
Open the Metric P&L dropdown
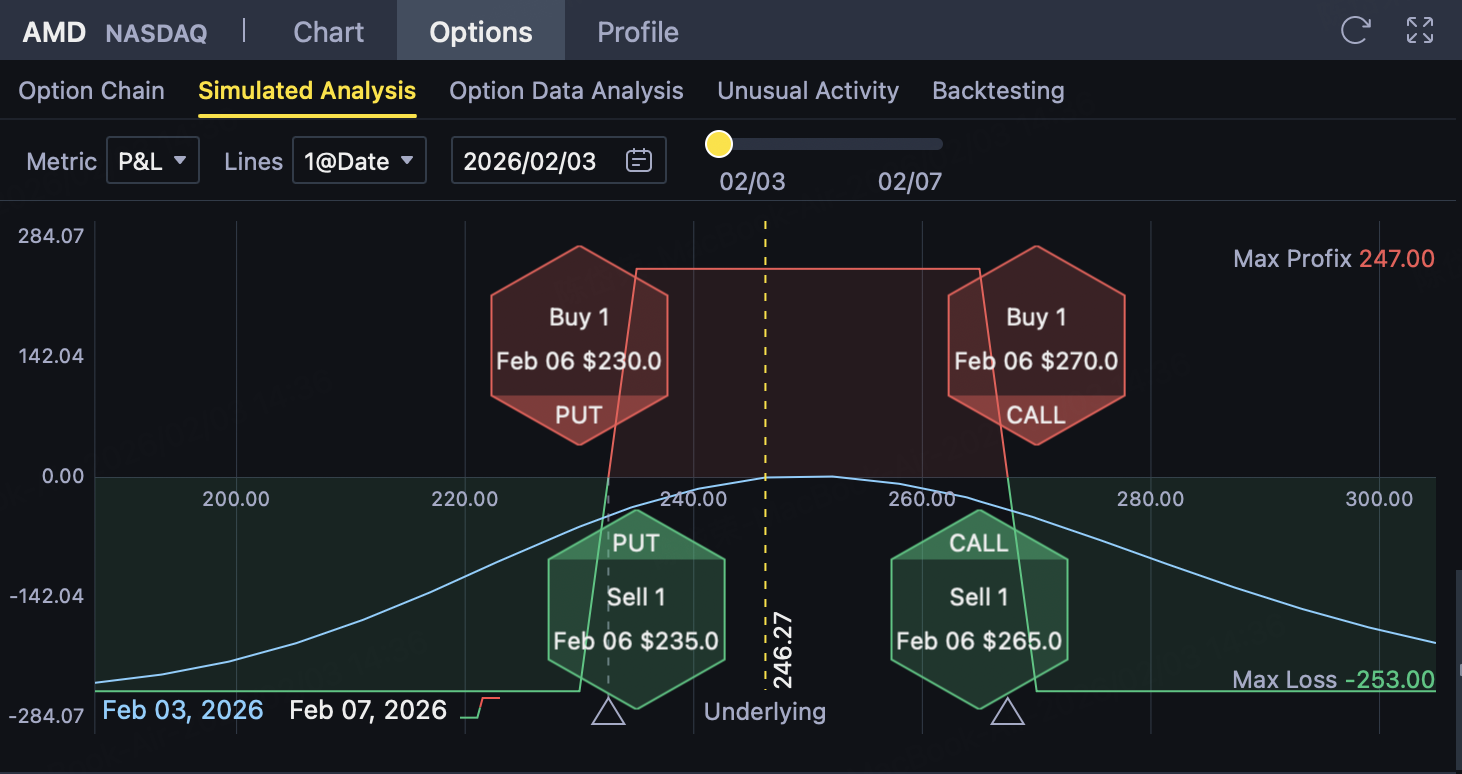[x=153, y=161]
